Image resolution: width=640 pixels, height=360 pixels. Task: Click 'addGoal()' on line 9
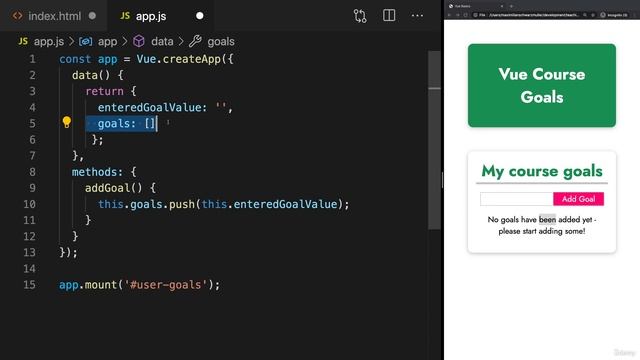[x=113, y=188]
